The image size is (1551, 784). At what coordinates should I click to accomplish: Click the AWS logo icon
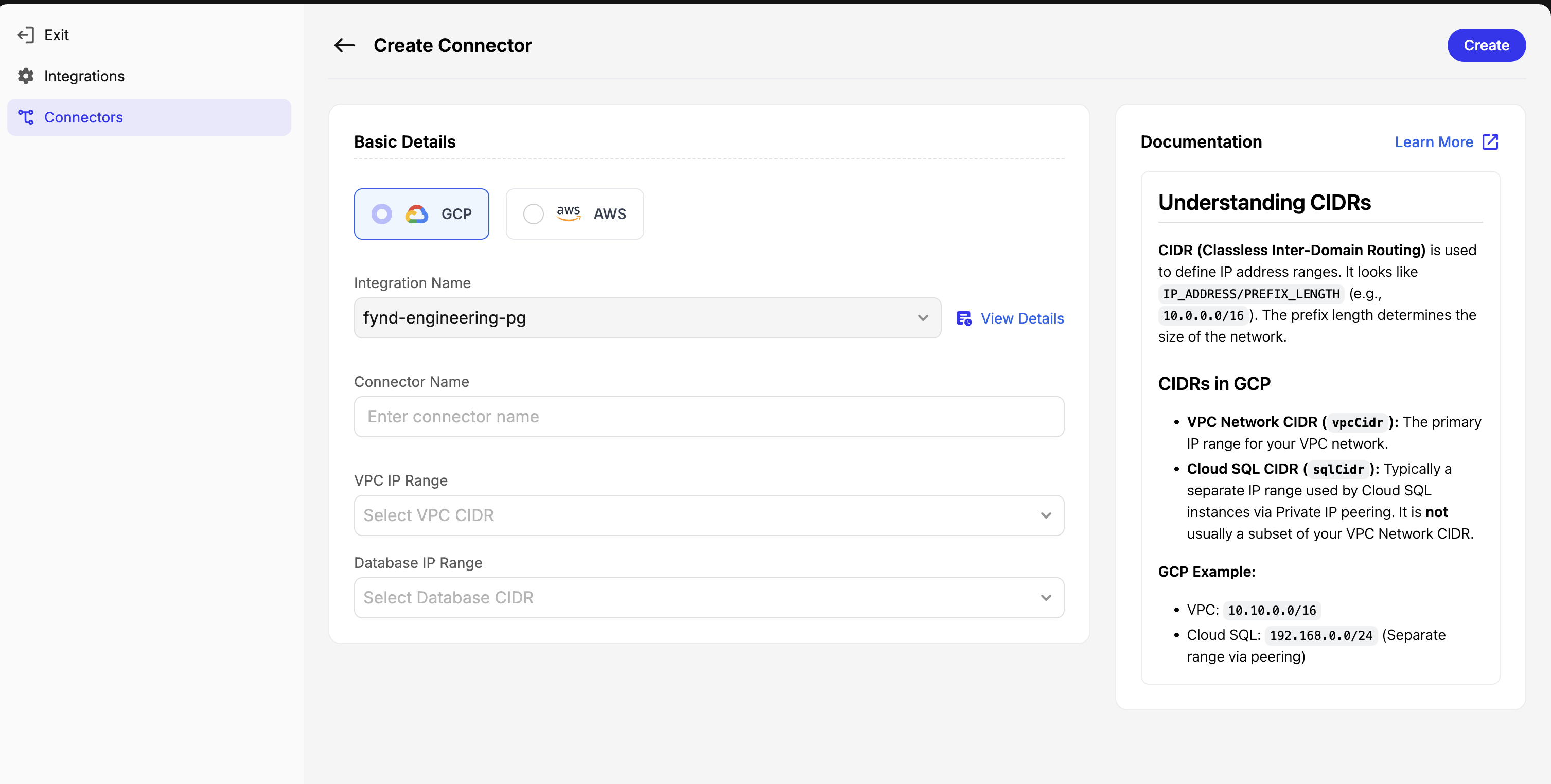pyautogui.click(x=569, y=213)
